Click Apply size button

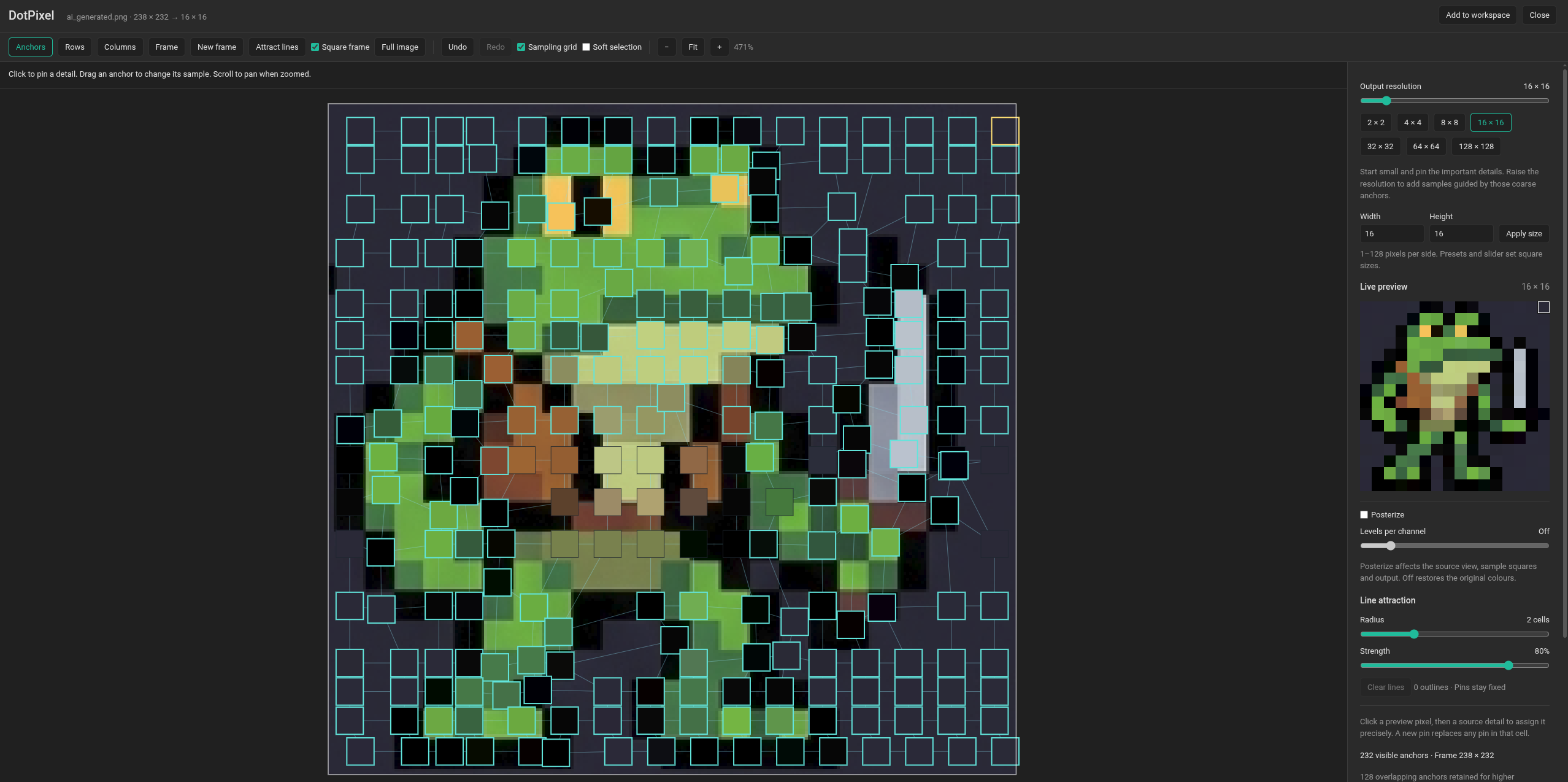1524,234
